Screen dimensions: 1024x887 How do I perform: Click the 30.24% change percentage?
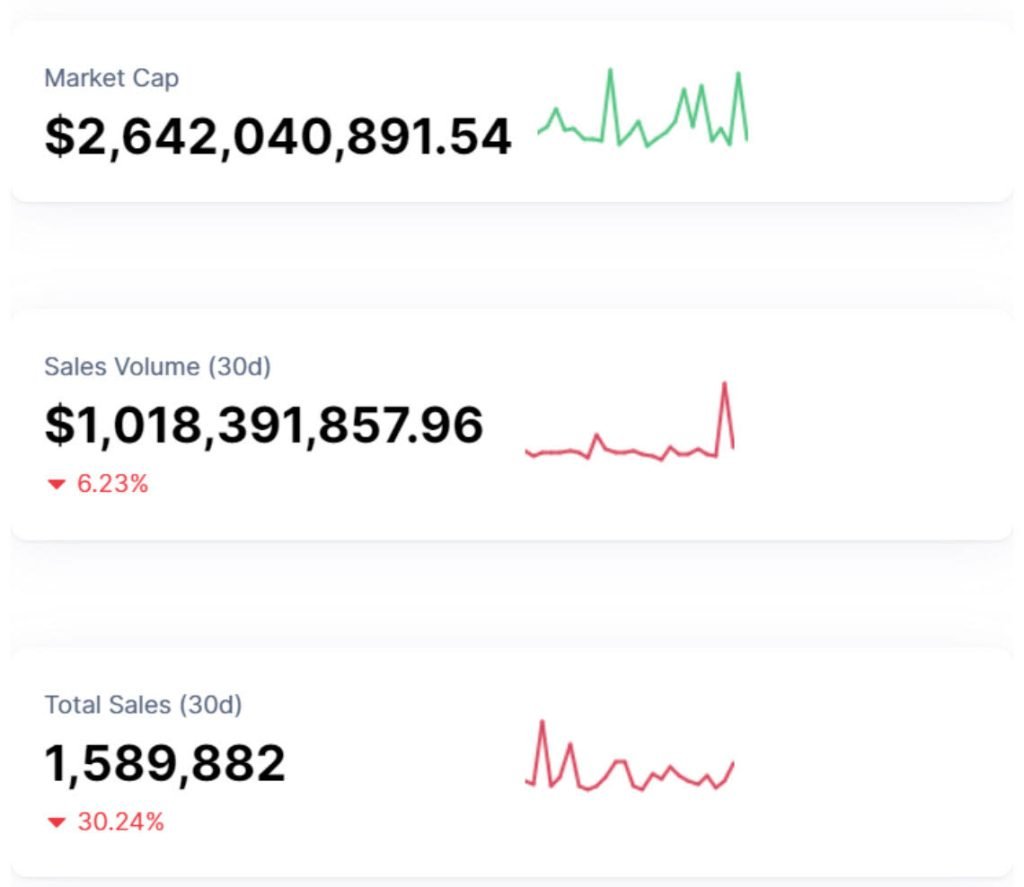120,823
